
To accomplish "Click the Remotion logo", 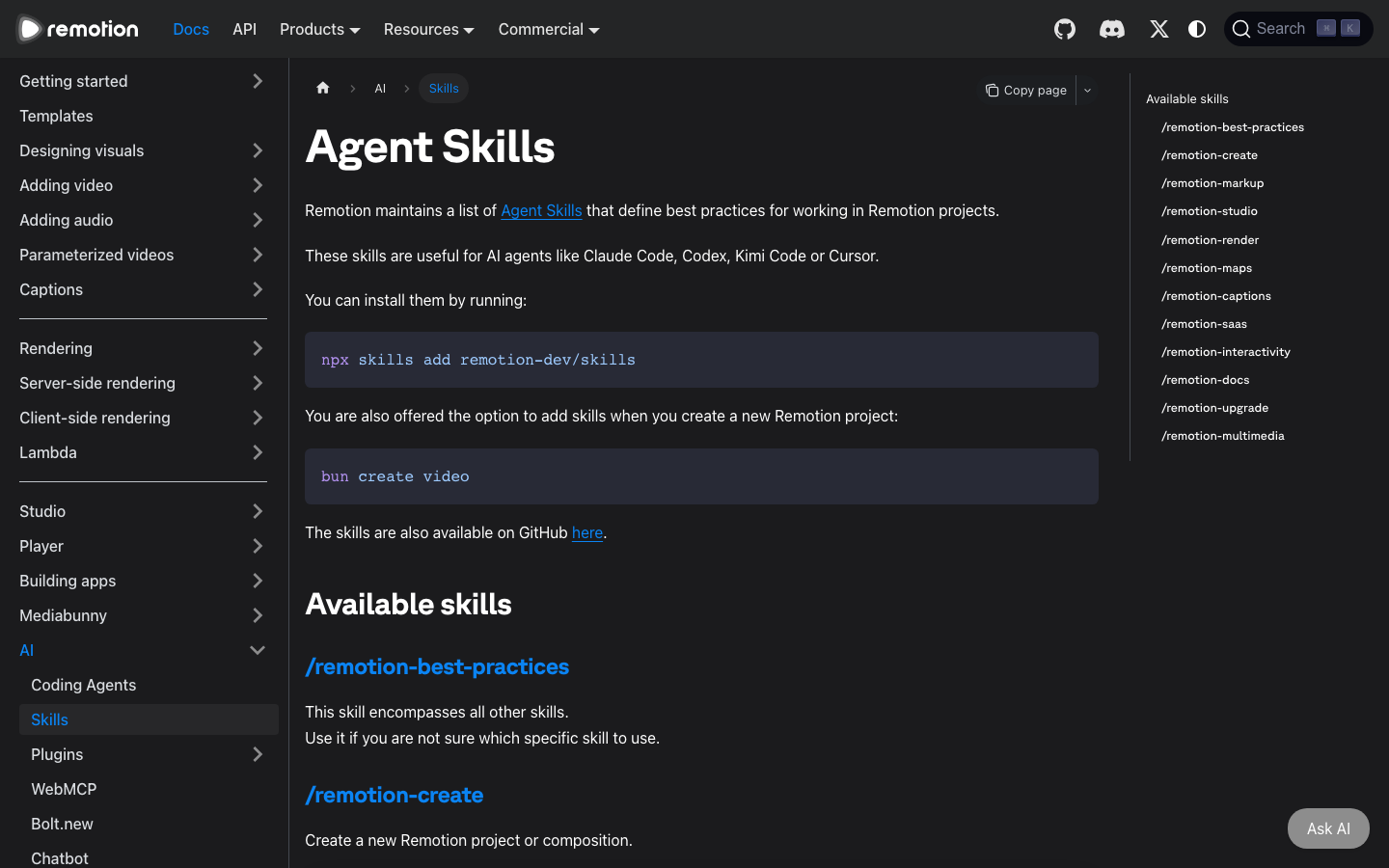I will coord(78,29).
